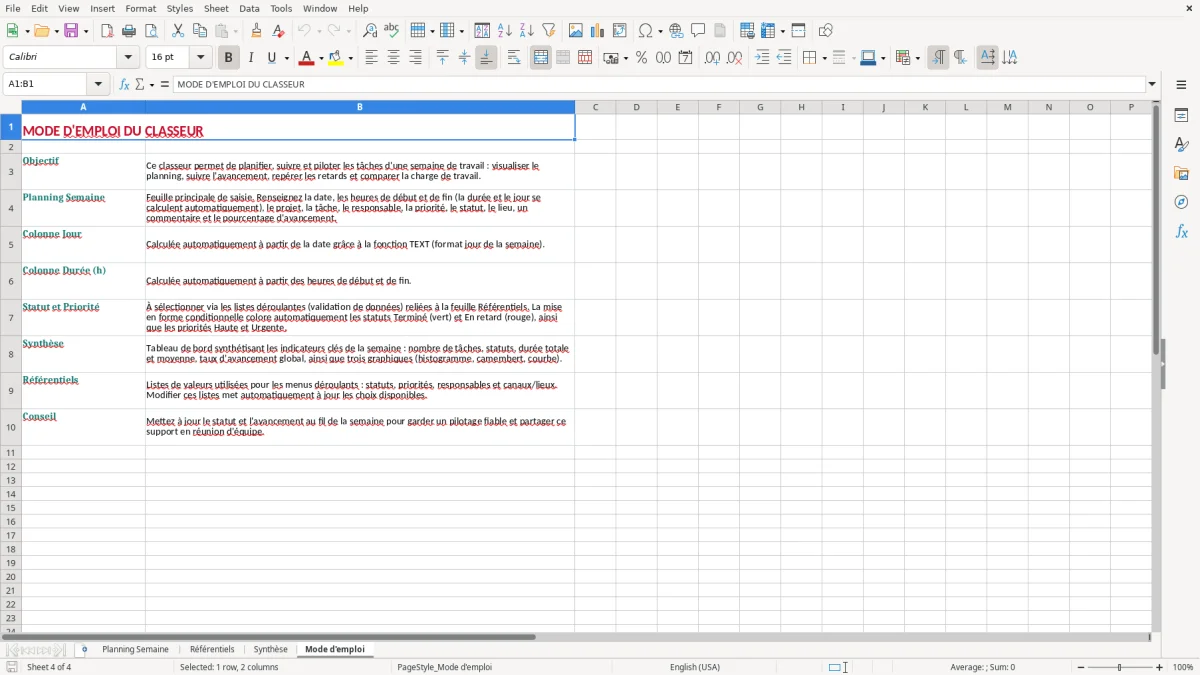The height and width of the screenshot is (675, 1200).
Task: Click Insert Hyperlink icon
Action: [x=676, y=31]
